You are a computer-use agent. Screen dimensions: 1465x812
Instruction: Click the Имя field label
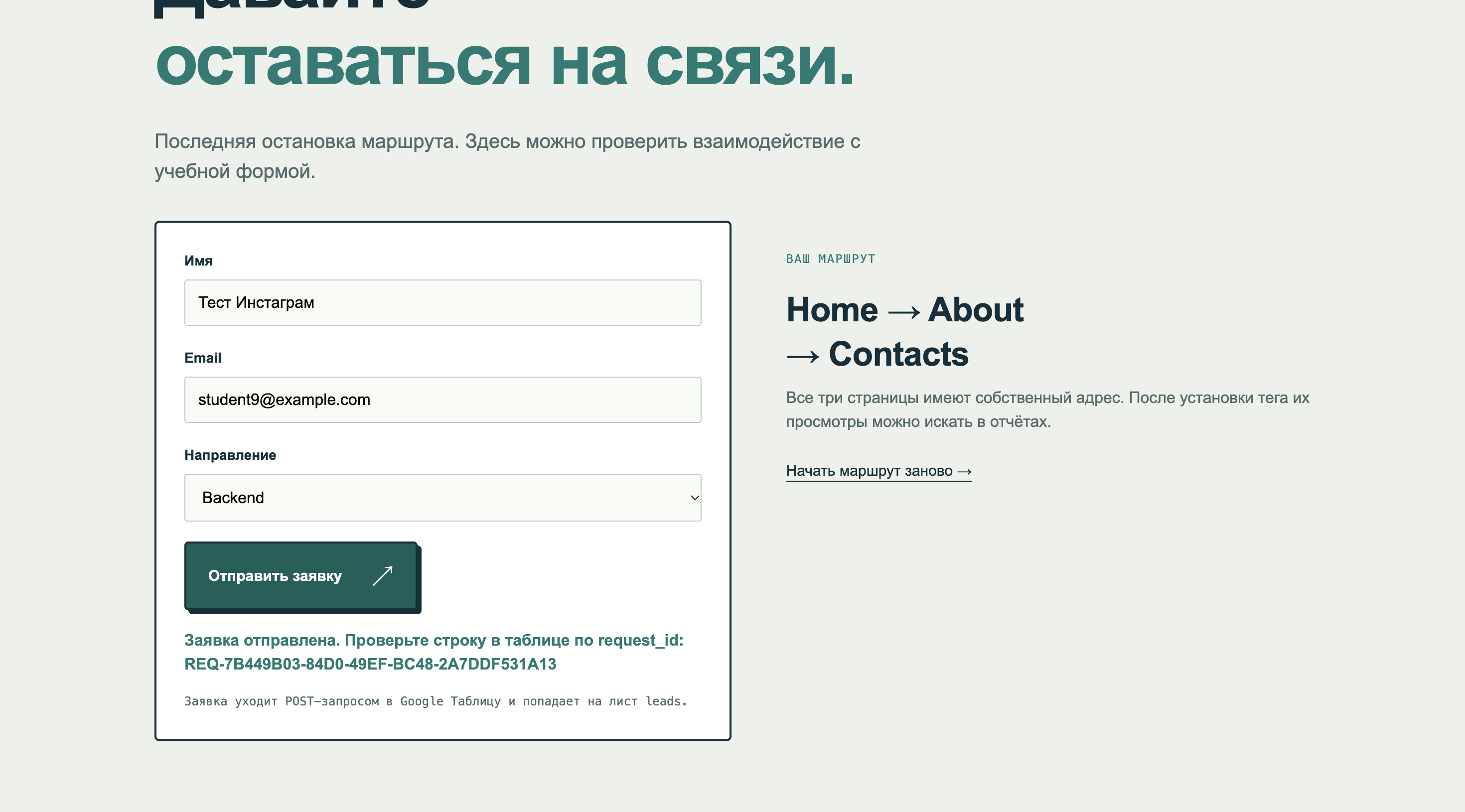point(198,261)
